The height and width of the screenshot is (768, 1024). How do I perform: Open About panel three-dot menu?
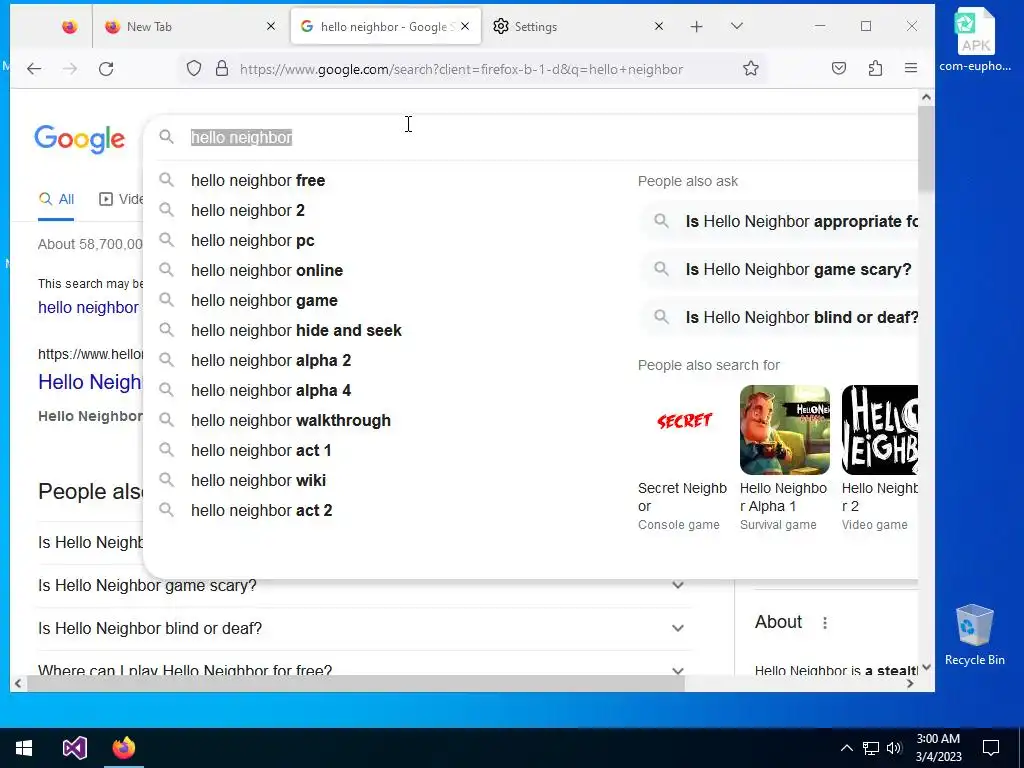point(825,623)
